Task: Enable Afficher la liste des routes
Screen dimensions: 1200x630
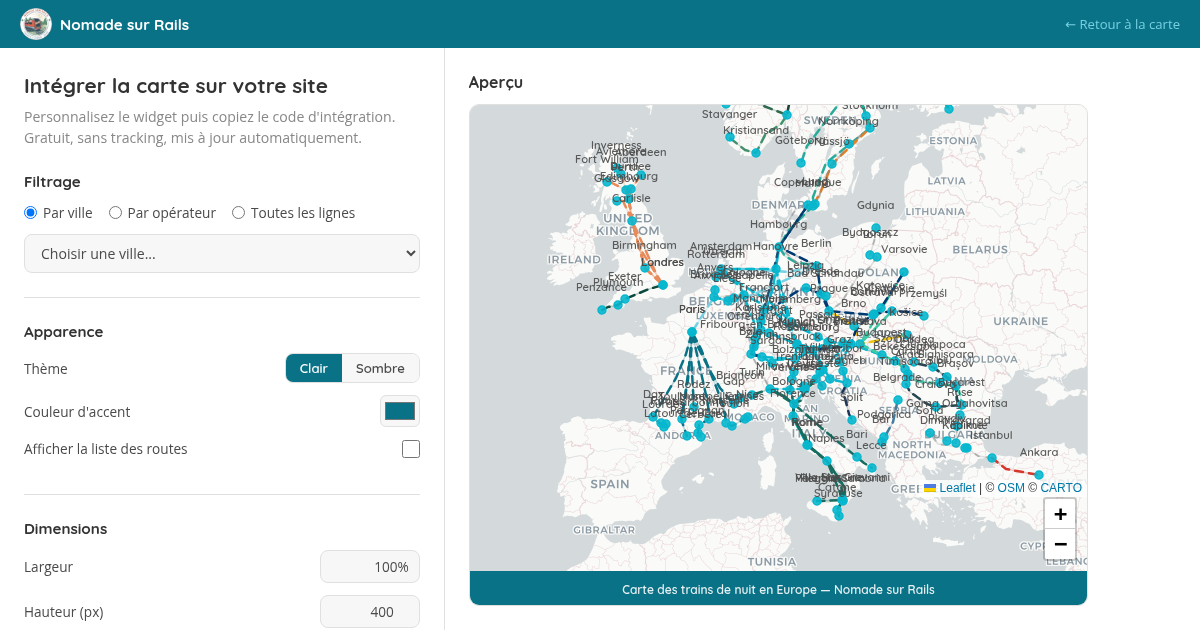Action: pos(411,449)
